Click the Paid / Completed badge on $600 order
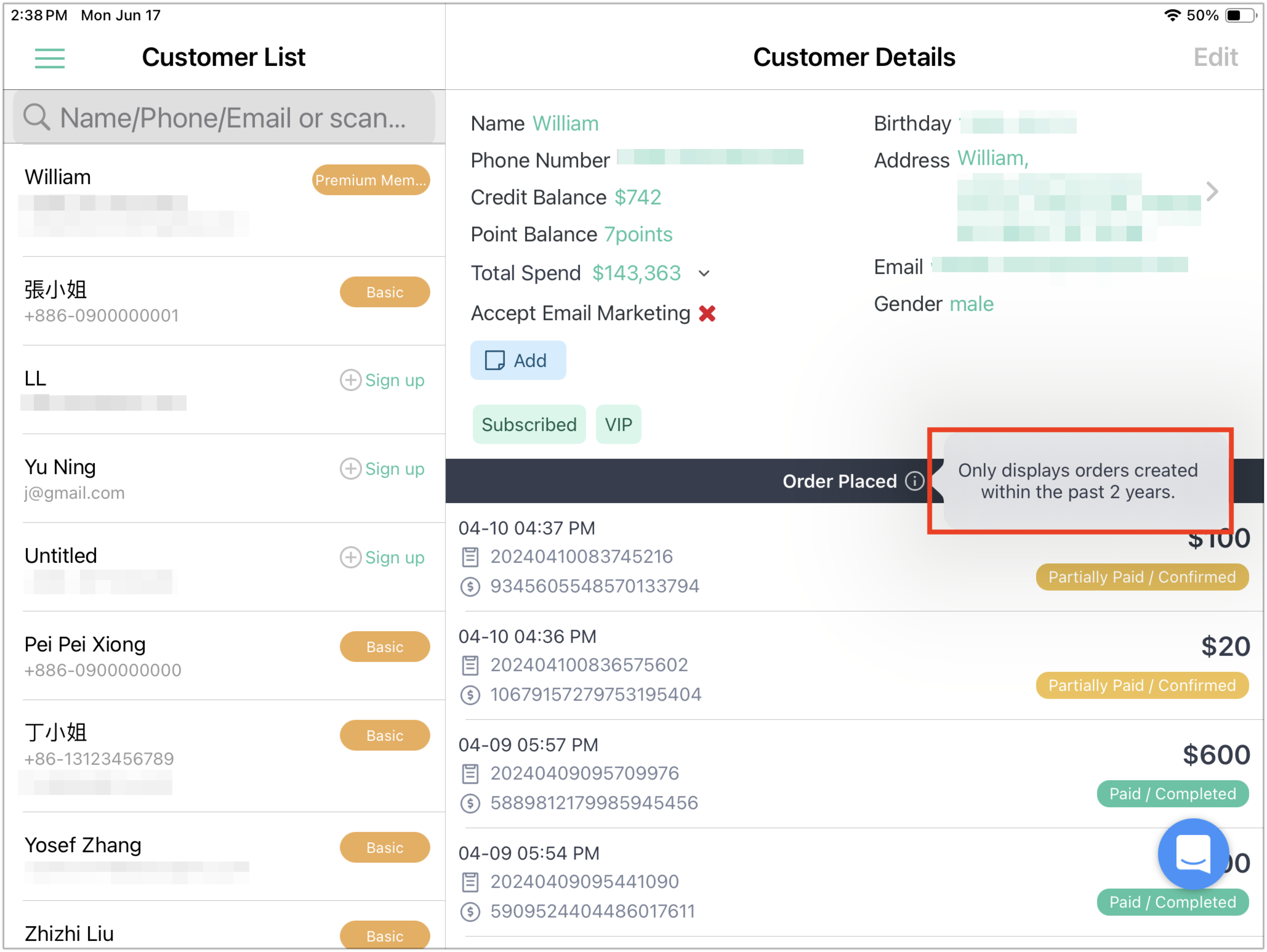Viewport: 1267px width, 952px height. (1173, 794)
